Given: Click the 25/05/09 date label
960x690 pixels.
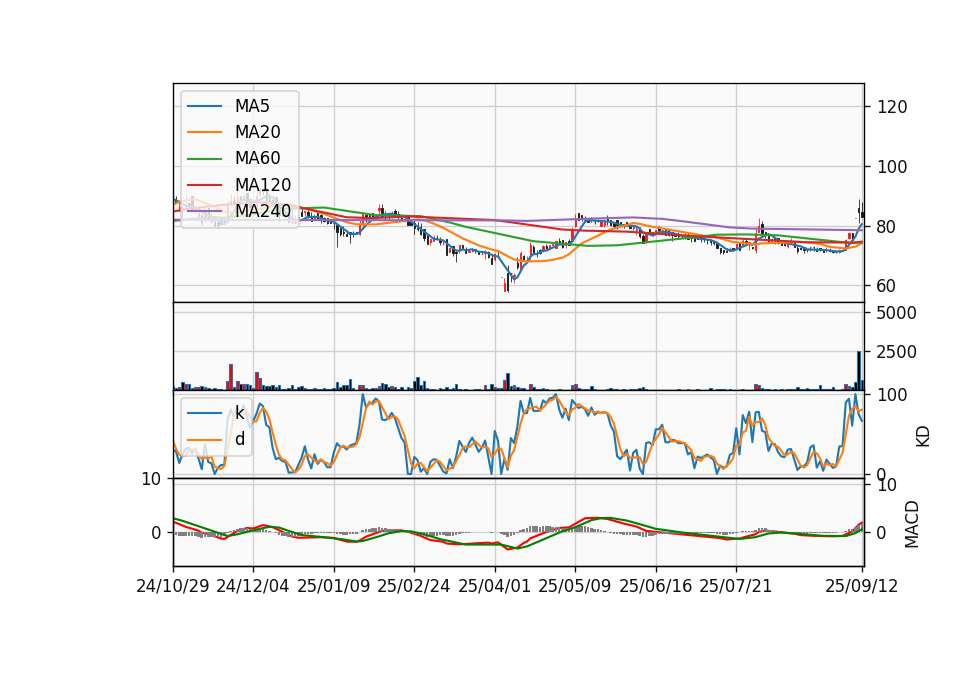Looking at the screenshot, I should tap(574, 586).
